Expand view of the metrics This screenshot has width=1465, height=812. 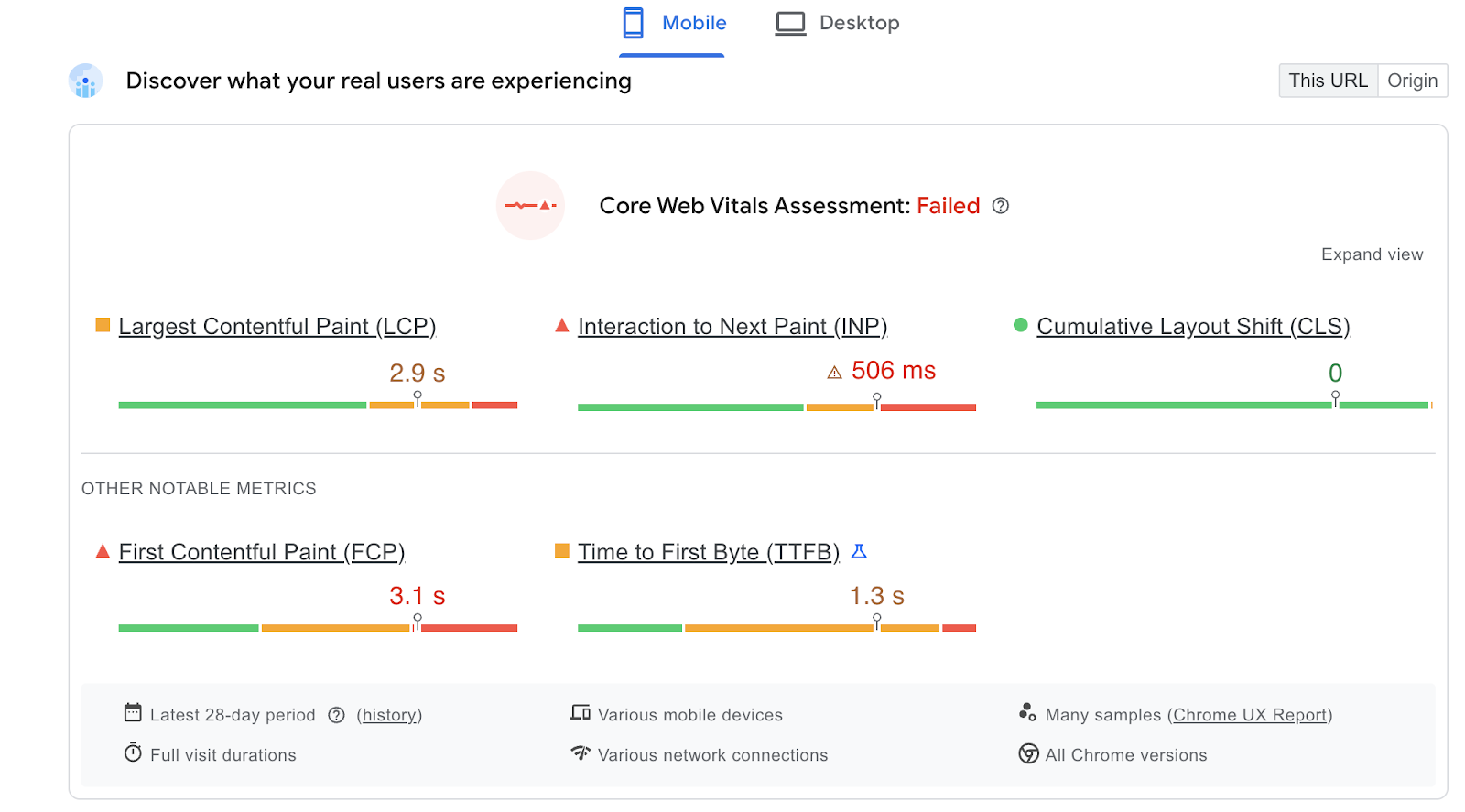(x=1372, y=254)
